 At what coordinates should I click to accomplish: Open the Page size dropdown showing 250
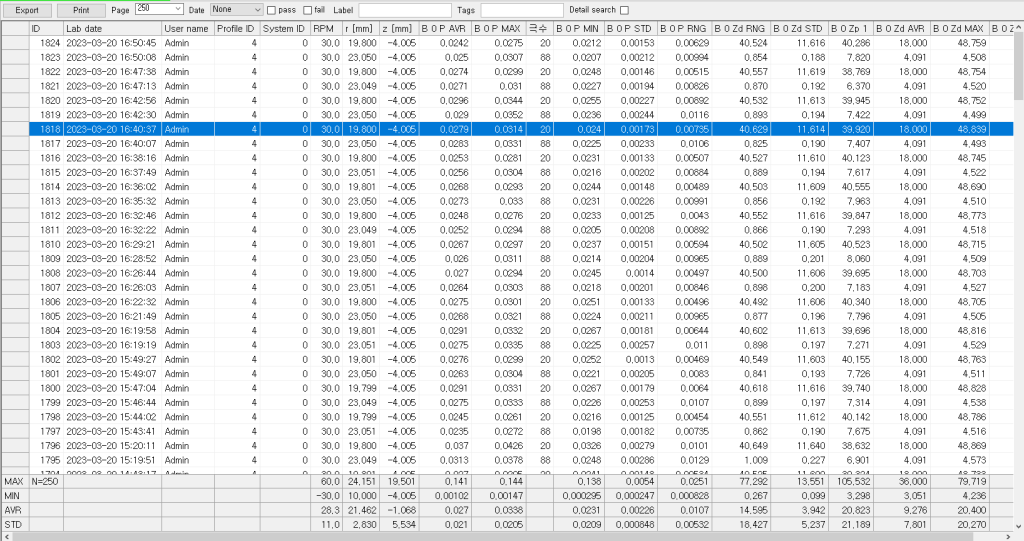tap(158, 9)
